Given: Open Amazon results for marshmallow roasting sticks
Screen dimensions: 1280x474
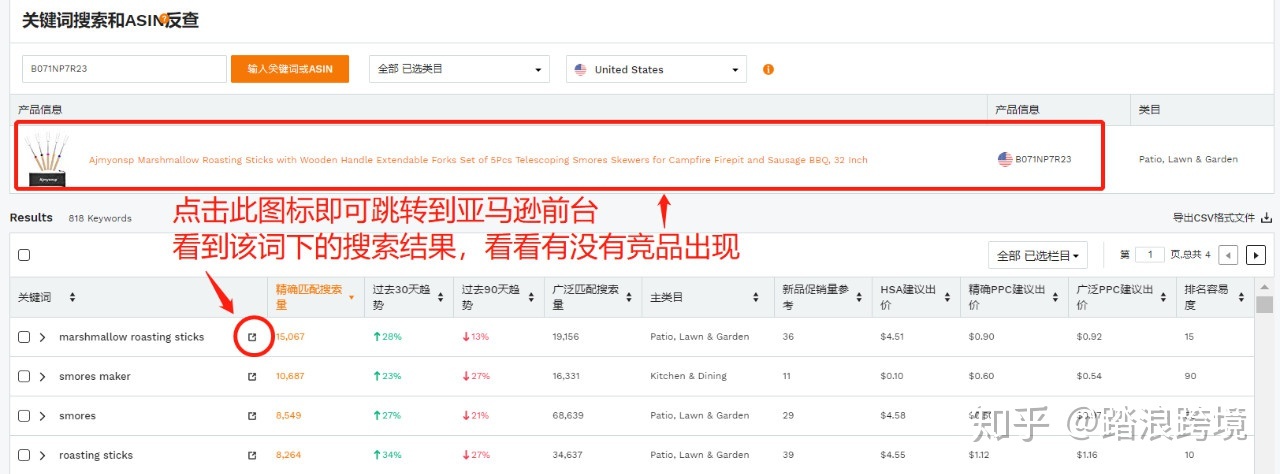Looking at the screenshot, I should pyautogui.click(x=252, y=337).
